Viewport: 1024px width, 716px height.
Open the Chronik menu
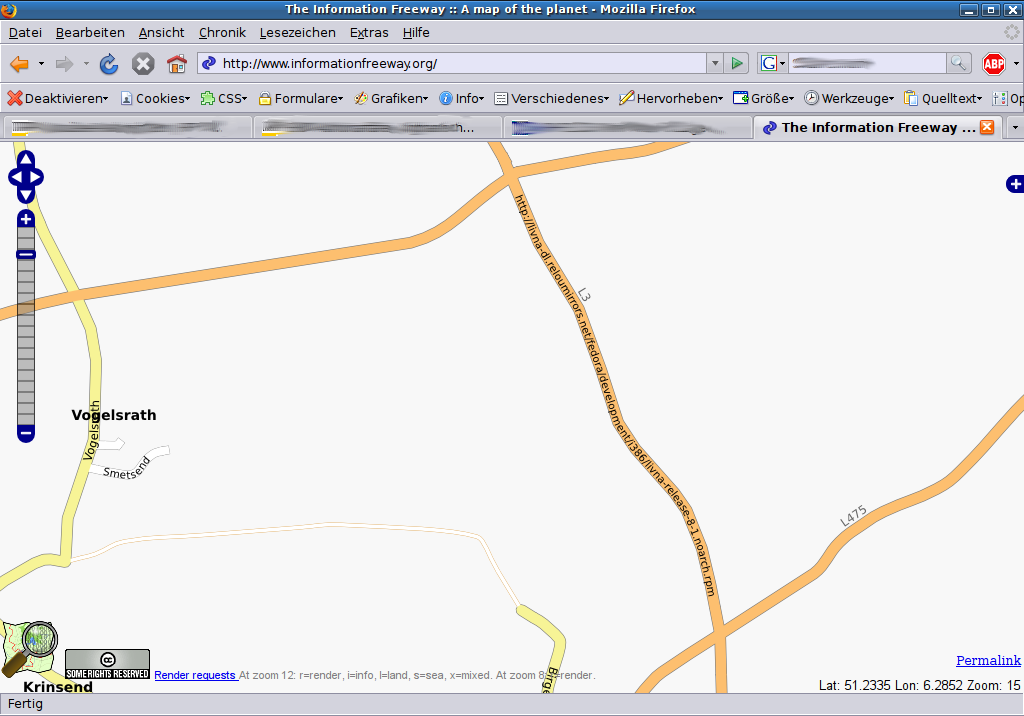[222, 33]
